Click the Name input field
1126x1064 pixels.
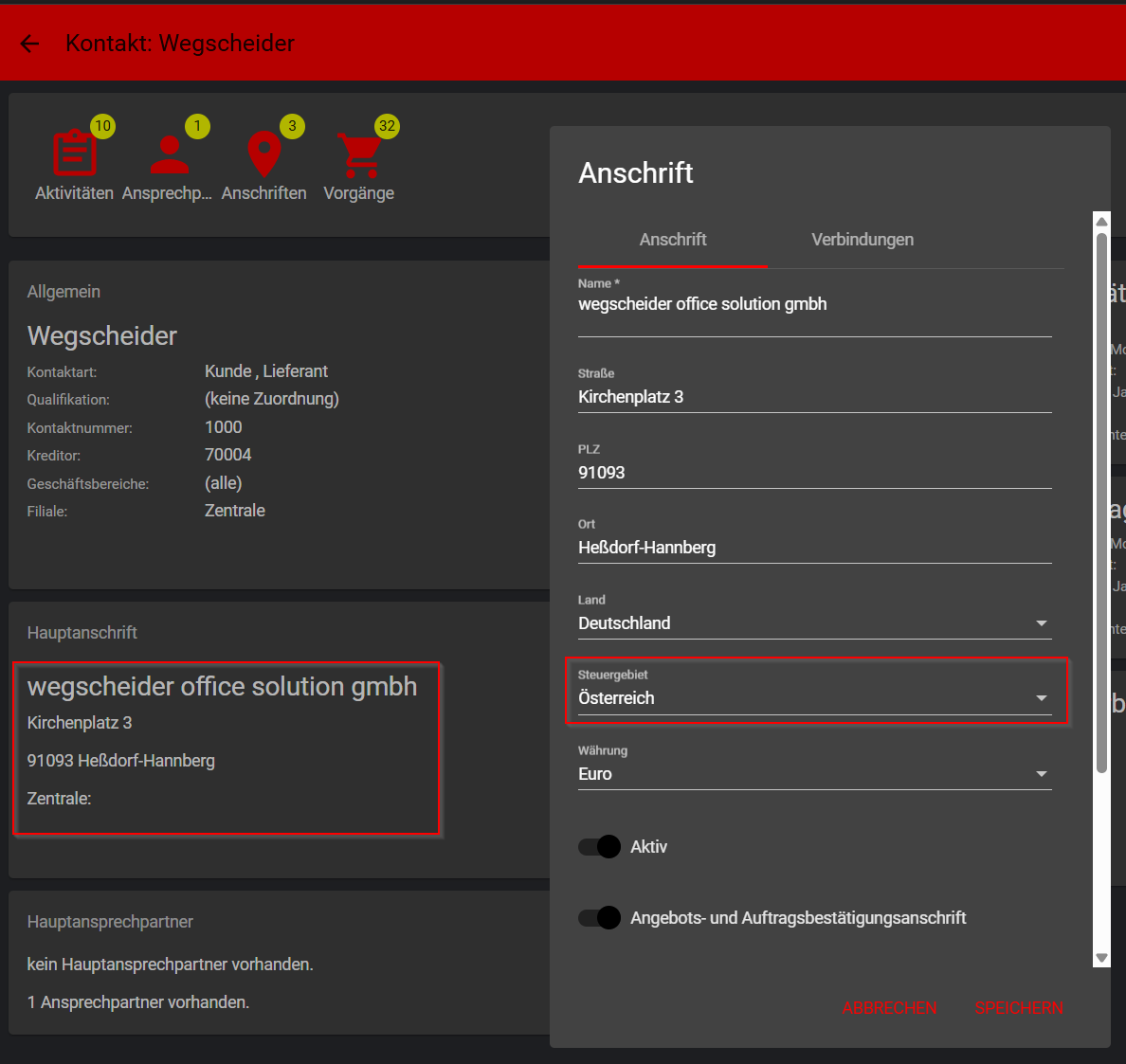(815, 305)
